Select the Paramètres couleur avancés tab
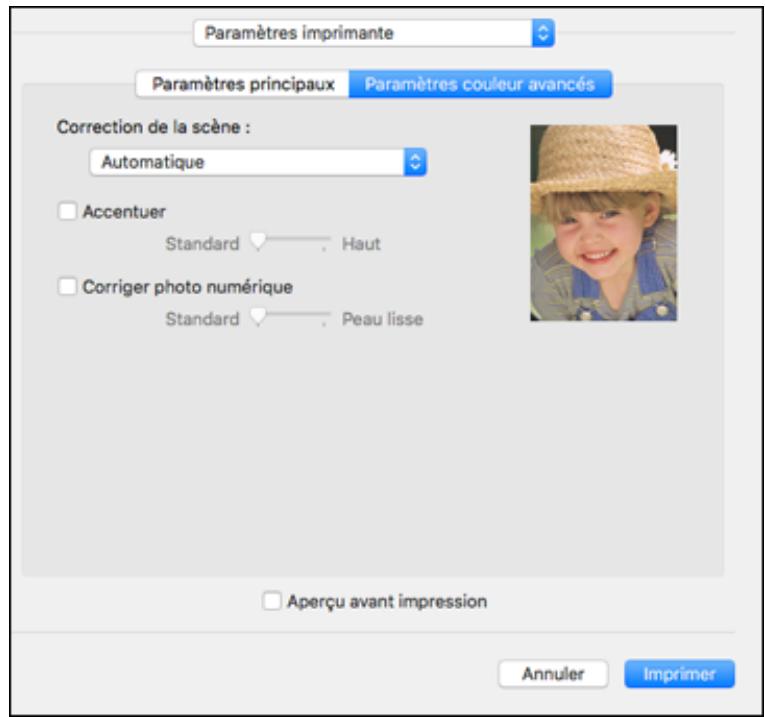 click(480, 84)
